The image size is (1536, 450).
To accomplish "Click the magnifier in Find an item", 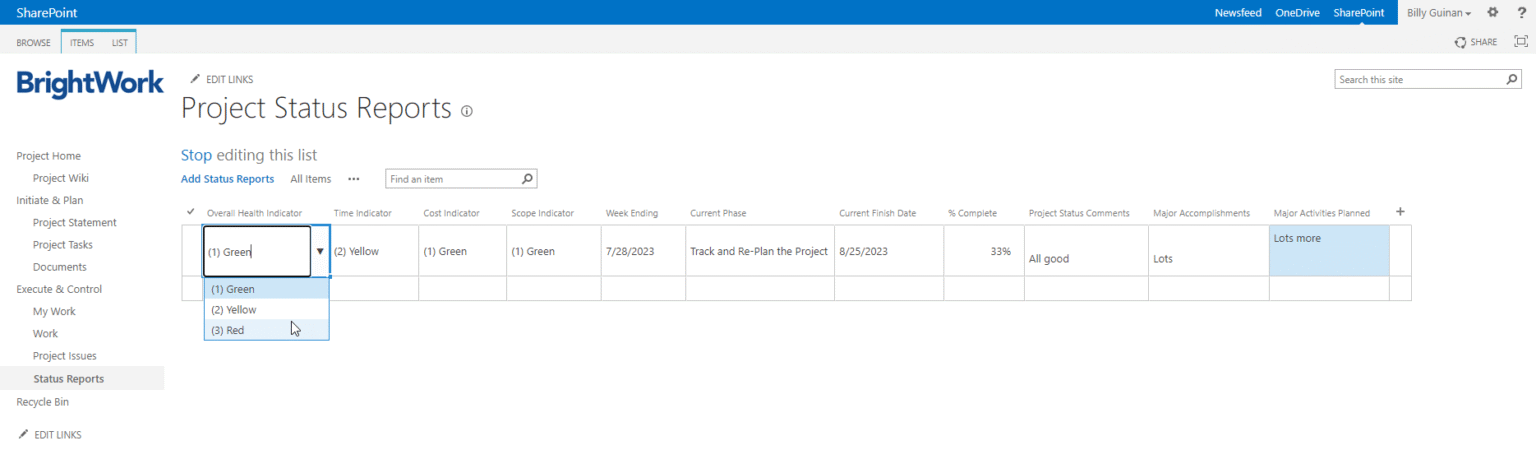I will pos(528,178).
